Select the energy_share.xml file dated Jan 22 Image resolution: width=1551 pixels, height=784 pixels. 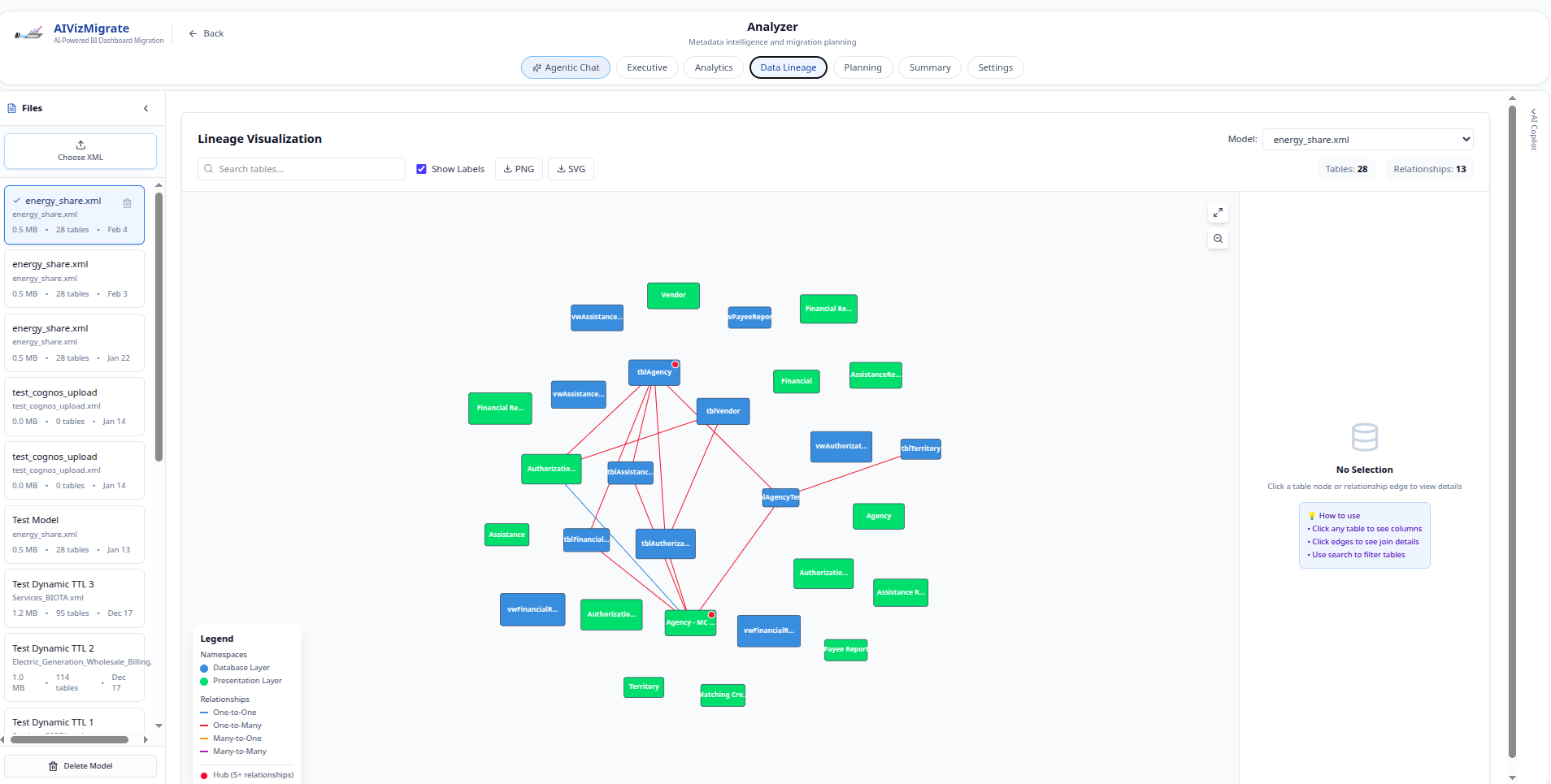[x=75, y=343]
